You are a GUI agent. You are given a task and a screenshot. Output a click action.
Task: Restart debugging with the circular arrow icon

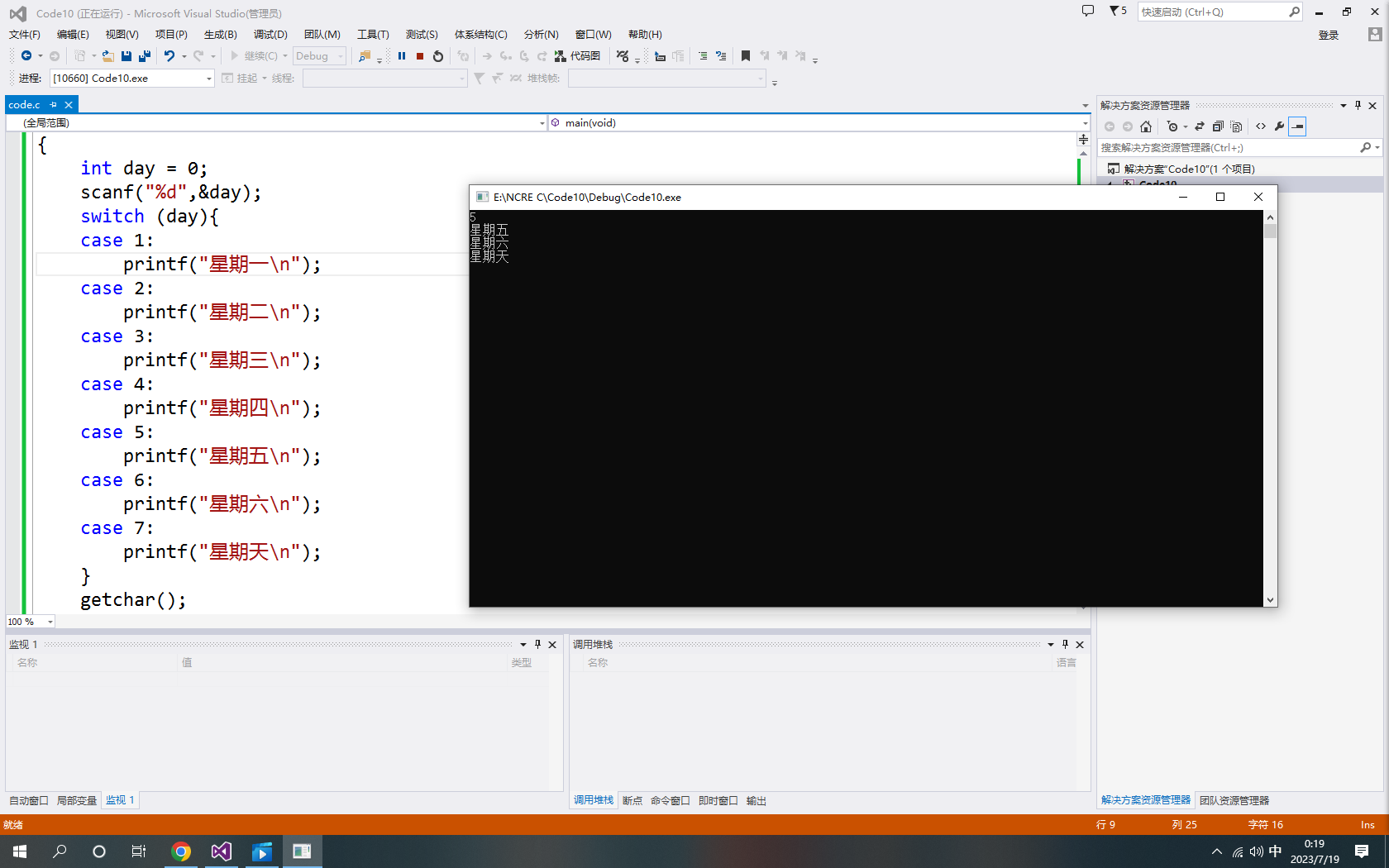click(438, 55)
